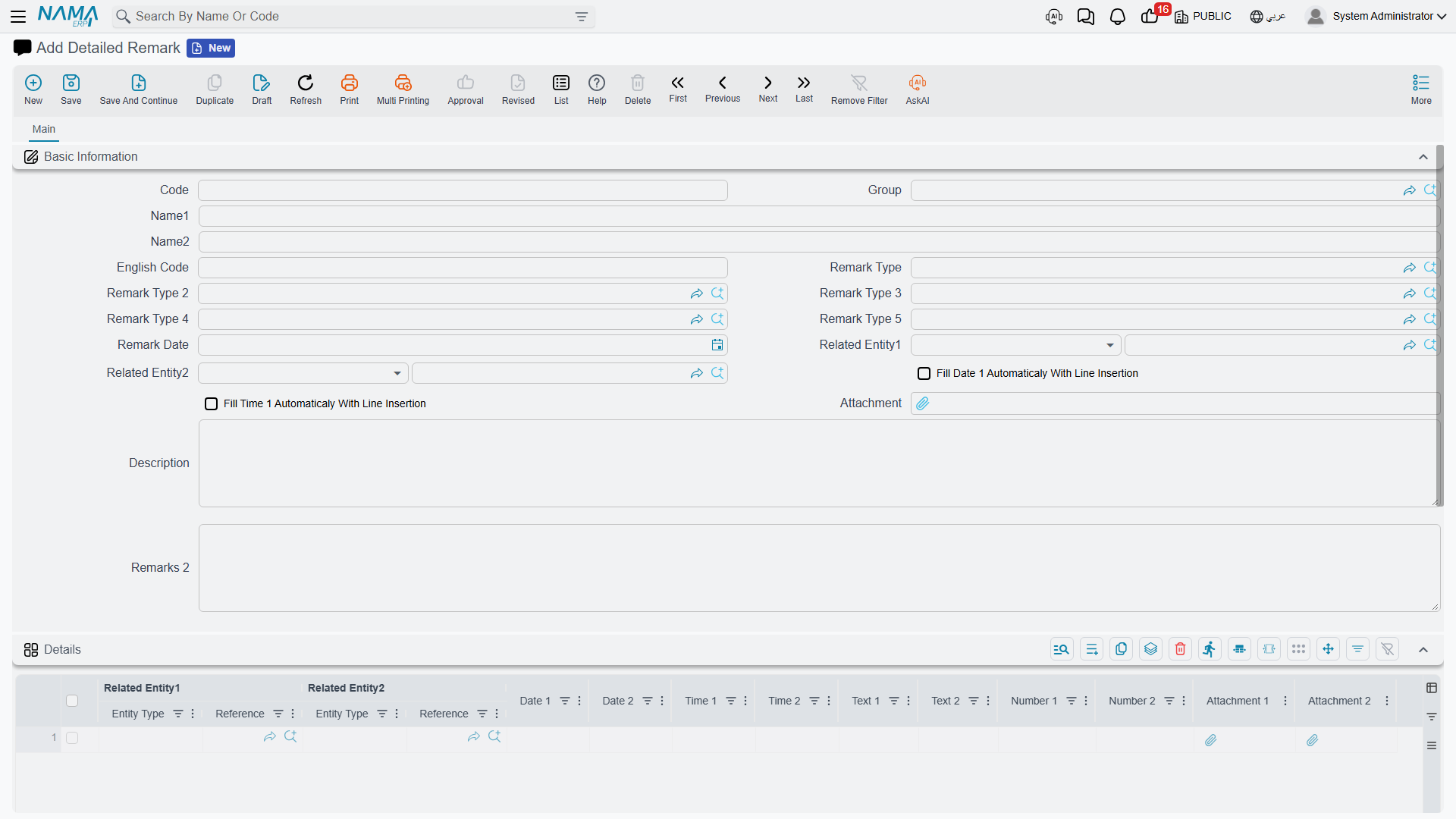Viewport: 1456px width, 819px height.
Task: Click the Approval toolbar icon
Action: [x=466, y=89]
